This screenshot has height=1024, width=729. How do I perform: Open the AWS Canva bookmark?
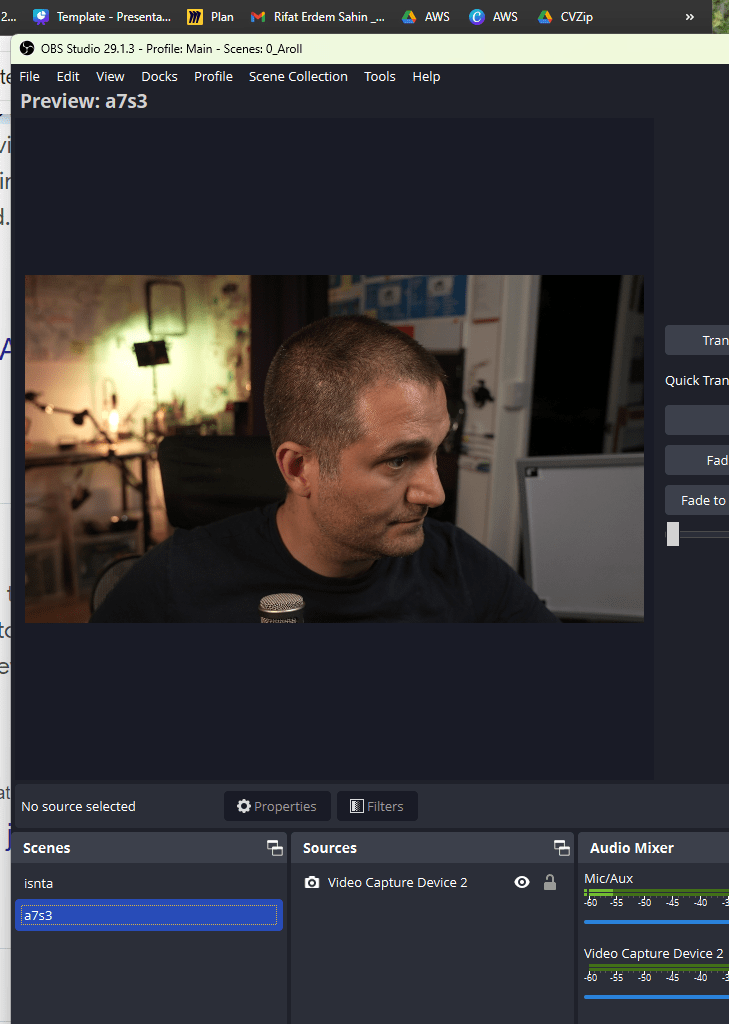tap(493, 17)
